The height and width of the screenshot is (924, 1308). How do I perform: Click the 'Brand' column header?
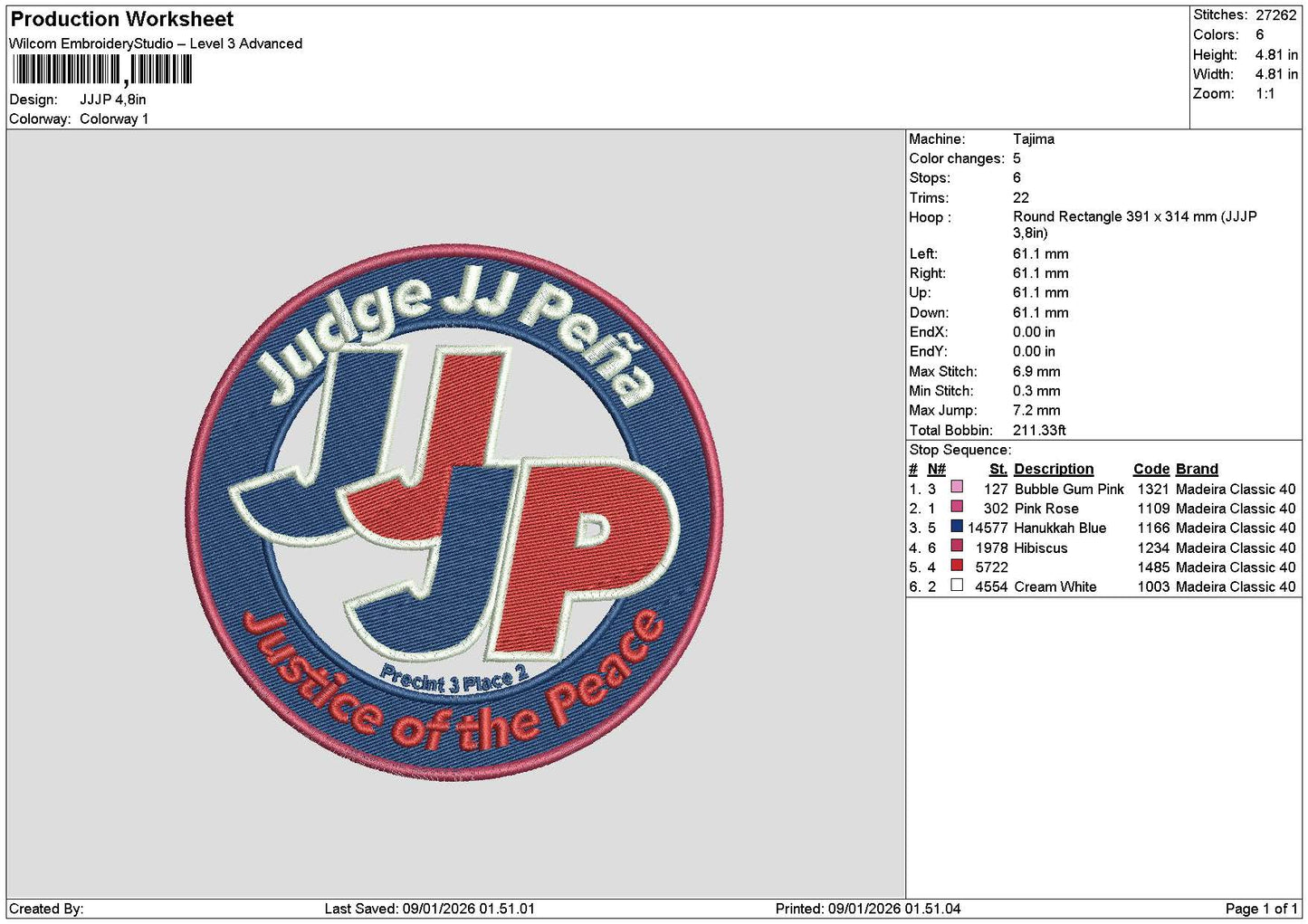[x=1197, y=469]
